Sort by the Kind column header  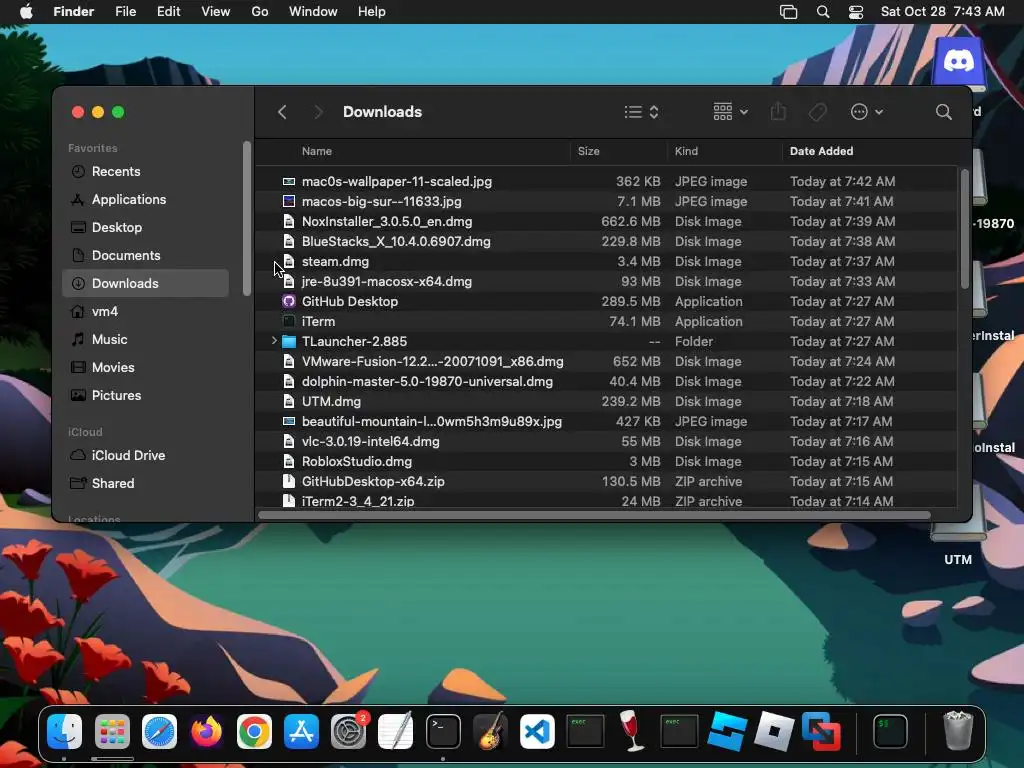coord(686,151)
